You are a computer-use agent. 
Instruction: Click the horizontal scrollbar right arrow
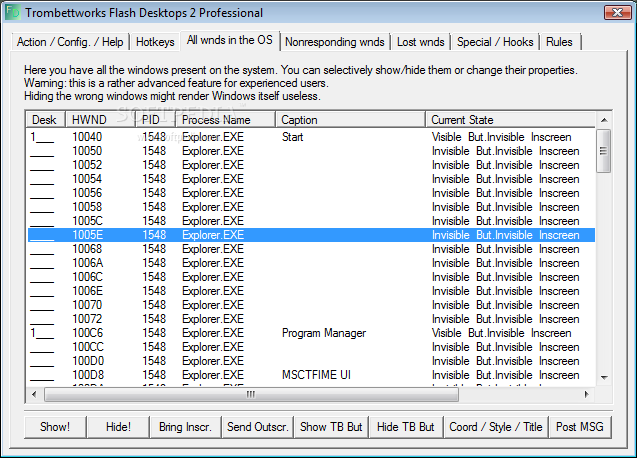tap(586, 394)
